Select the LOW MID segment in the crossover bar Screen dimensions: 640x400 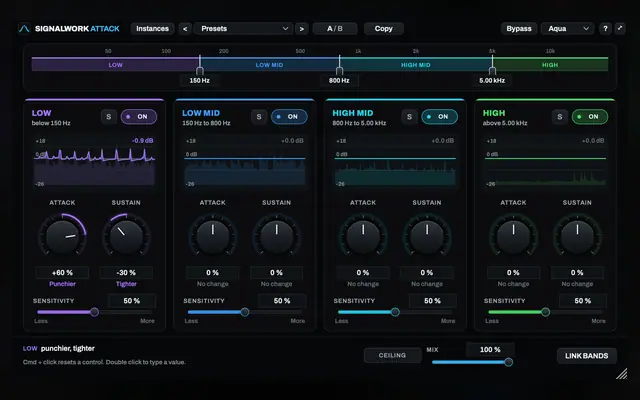coord(269,64)
